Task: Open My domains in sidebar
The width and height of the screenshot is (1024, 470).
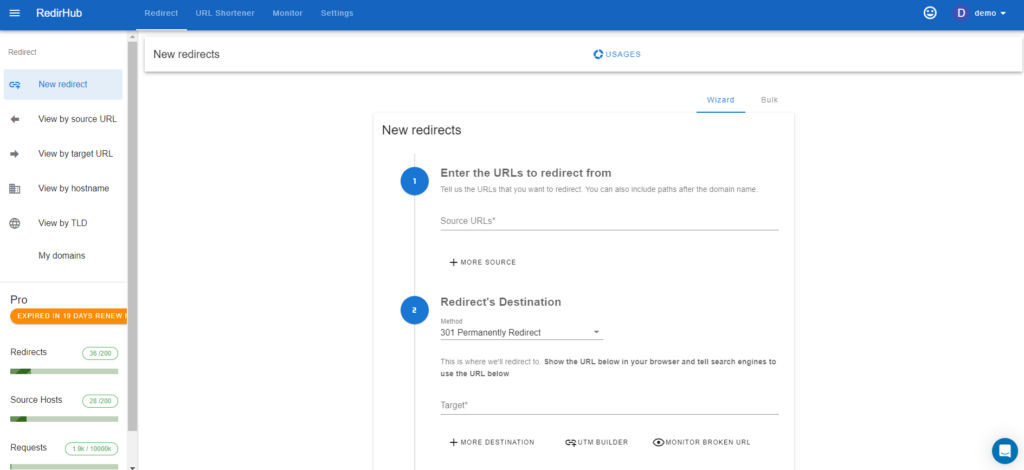Action: [x=62, y=256]
